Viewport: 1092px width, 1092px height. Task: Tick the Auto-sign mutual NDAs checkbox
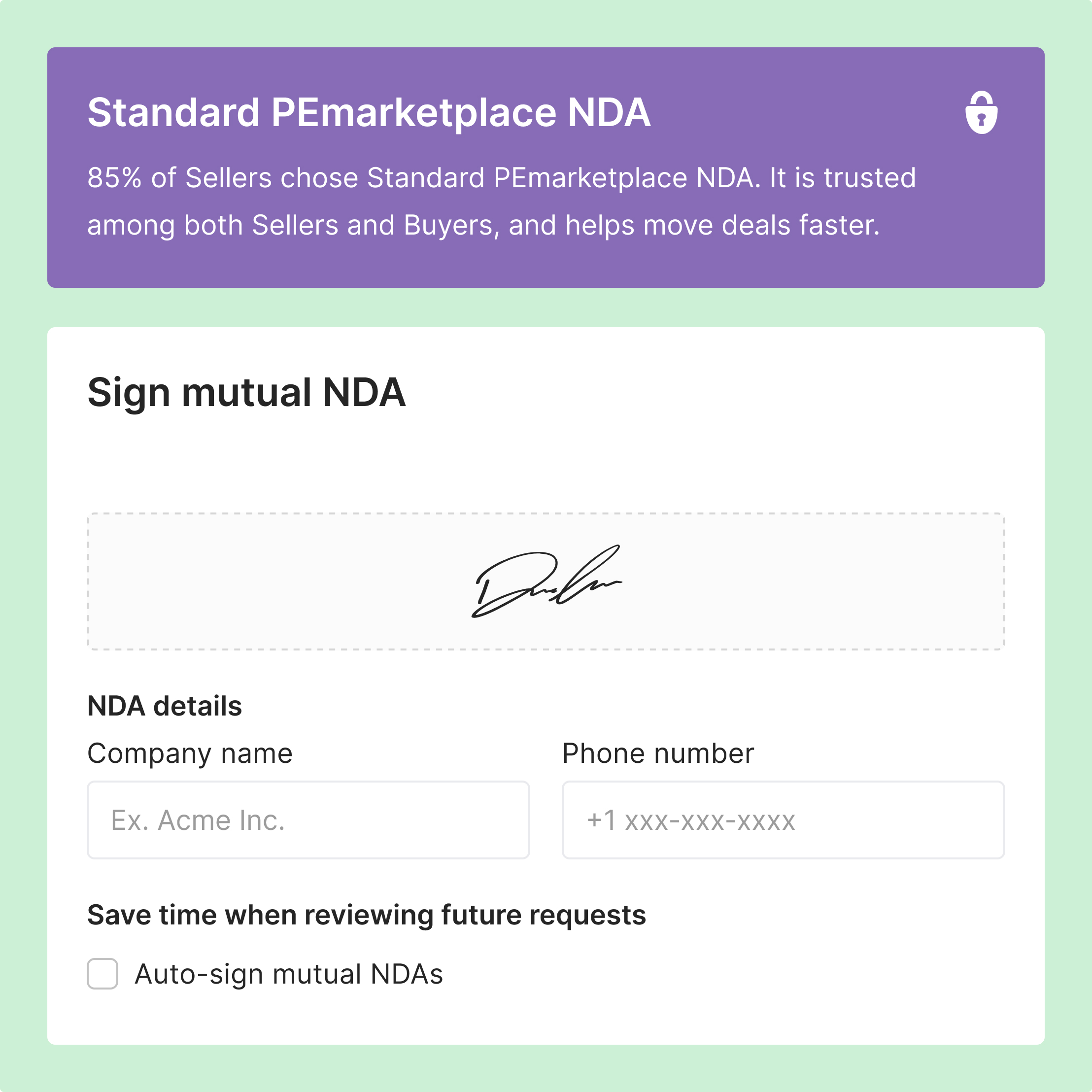(102, 974)
